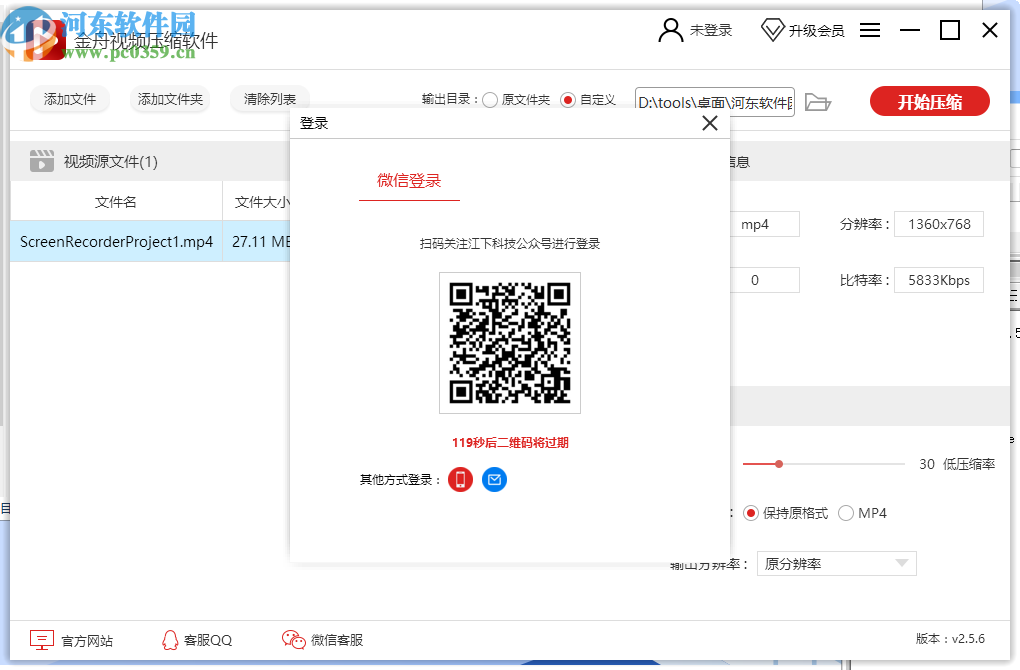Open the hamburger menu at top right
The width and height of the screenshot is (1020, 670).
click(869, 30)
